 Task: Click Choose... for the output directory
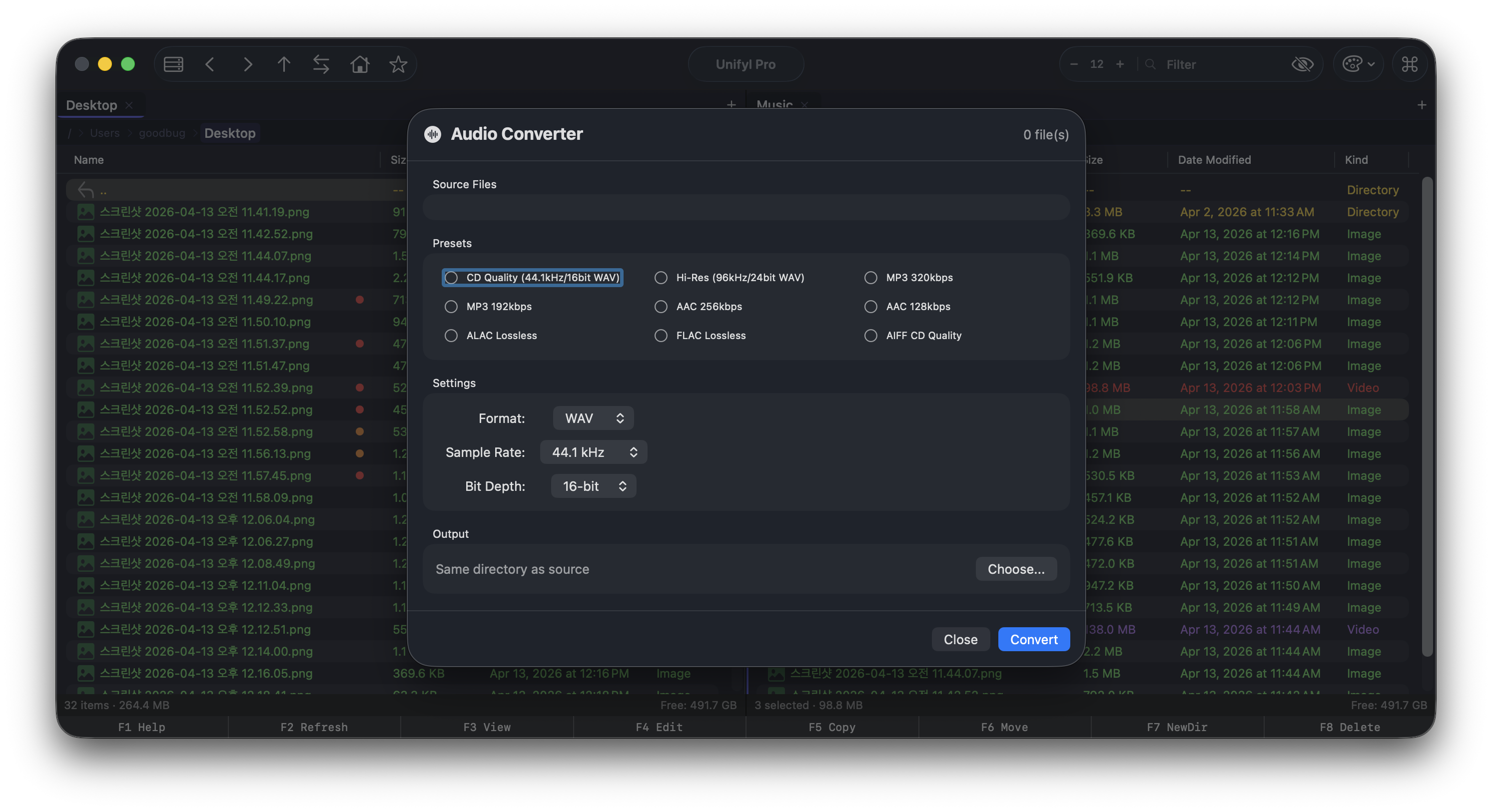1016,569
